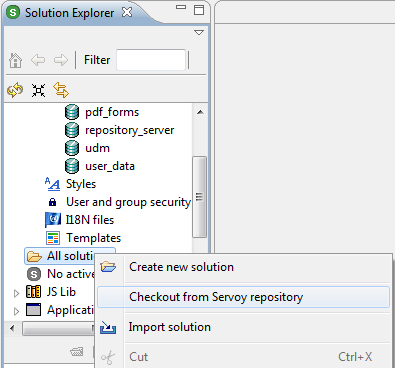Select the repository_server database icon
This screenshot has height=368, width=395.
tap(72, 130)
